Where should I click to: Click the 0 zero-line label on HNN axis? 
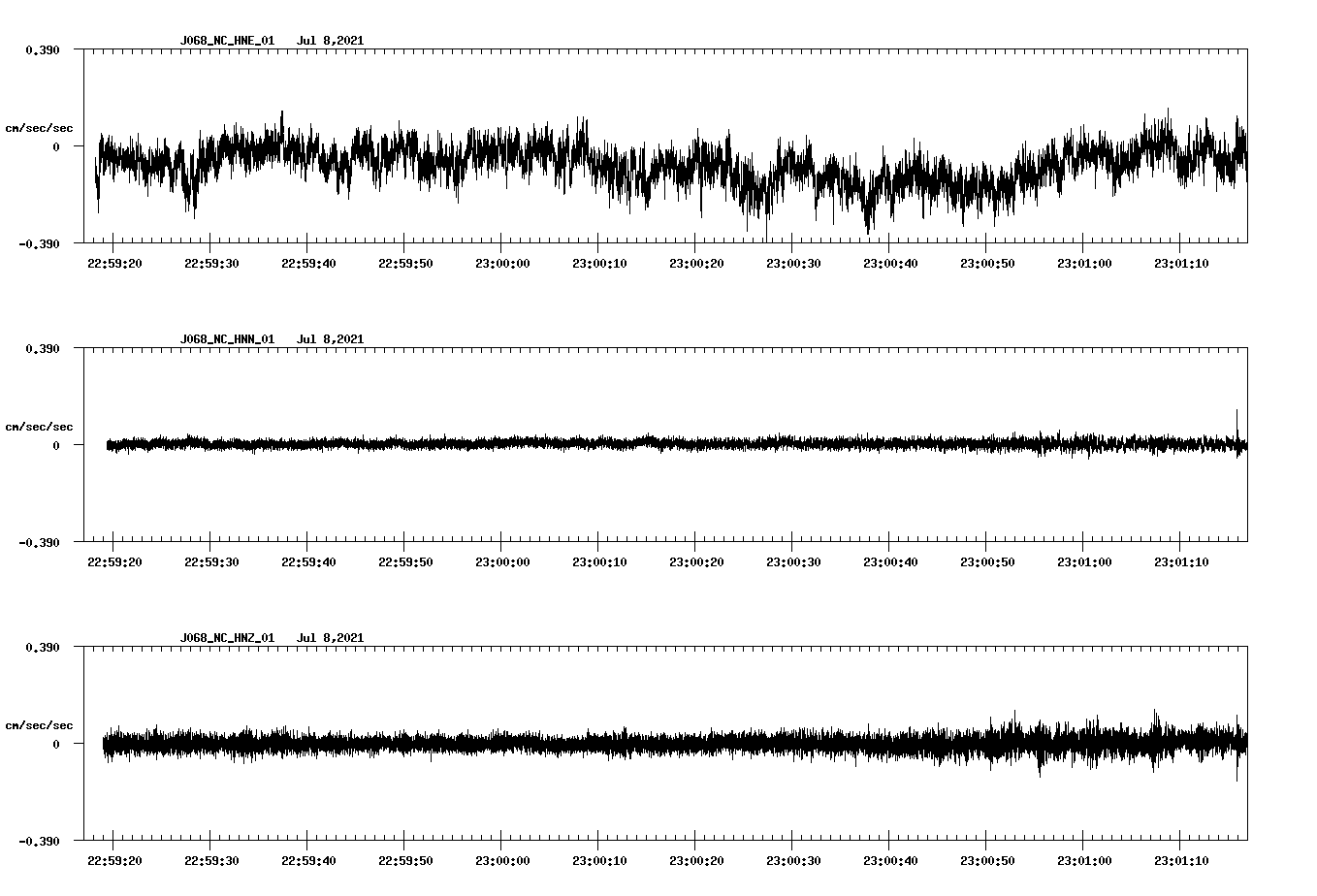[56, 445]
